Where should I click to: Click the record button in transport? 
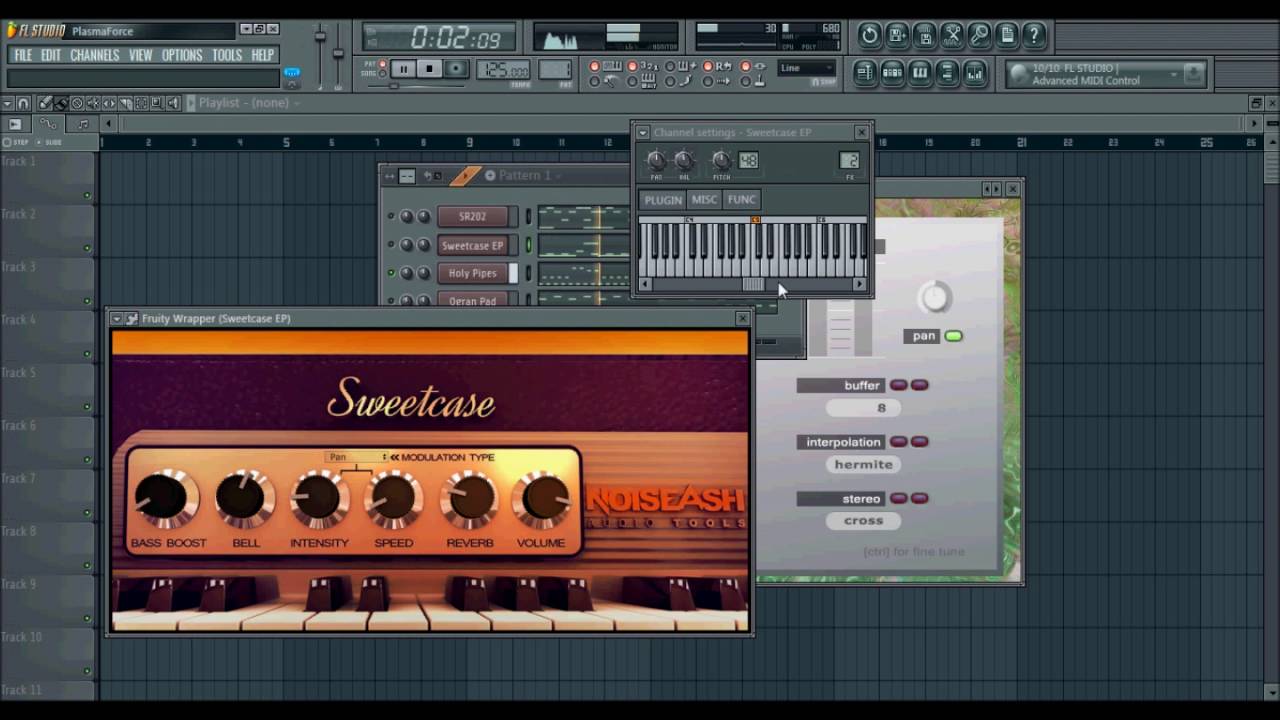pos(456,69)
